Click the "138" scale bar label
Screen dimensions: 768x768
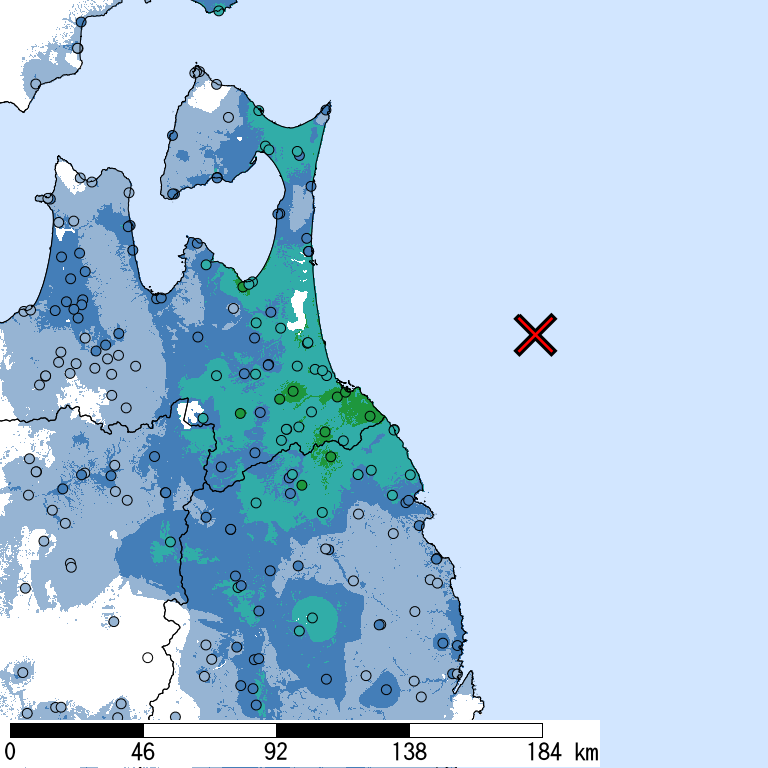pyautogui.click(x=409, y=751)
